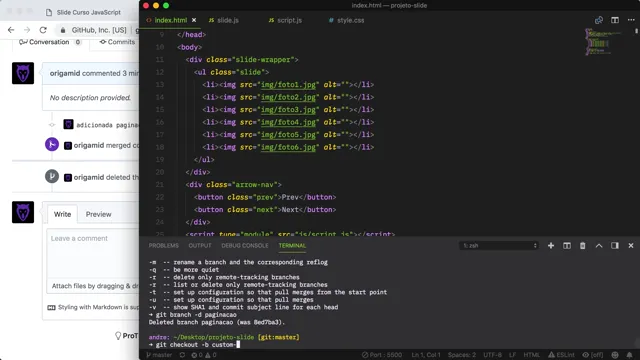This screenshot has height=360, width=640.
Task: Open errors and warnings count in status bar
Action: [204, 355]
